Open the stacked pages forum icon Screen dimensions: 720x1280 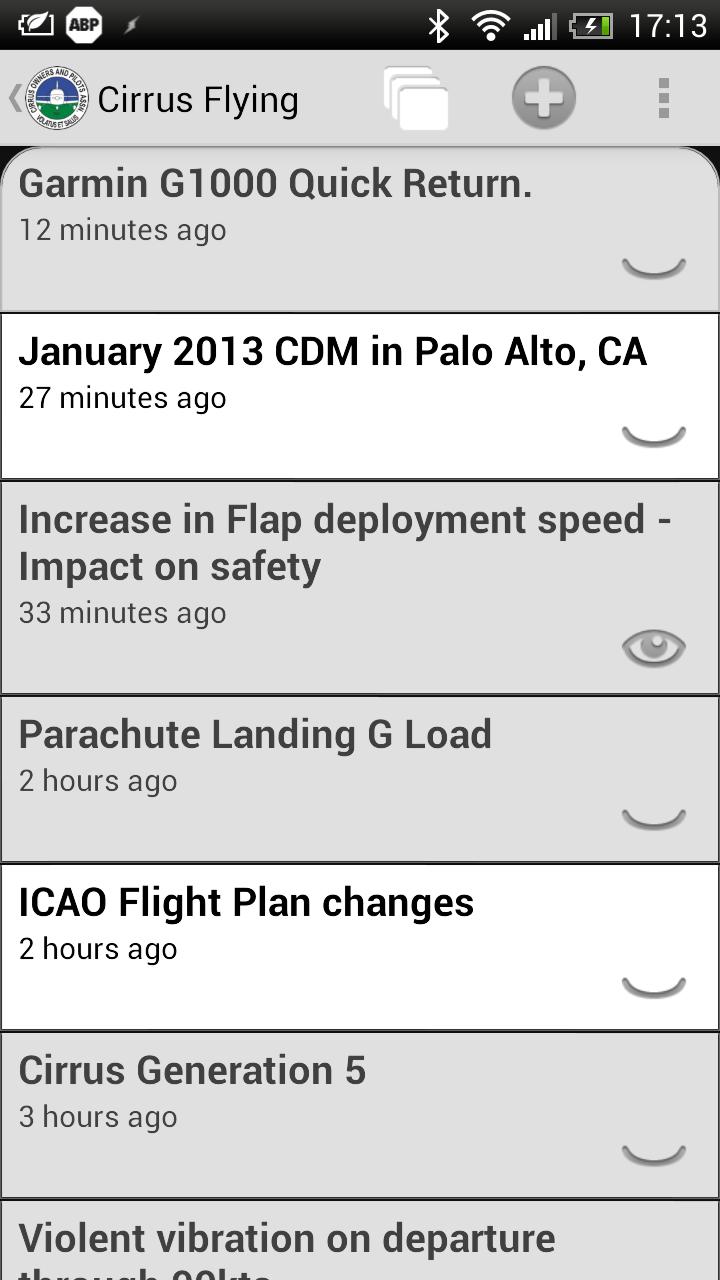pos(416,98)
